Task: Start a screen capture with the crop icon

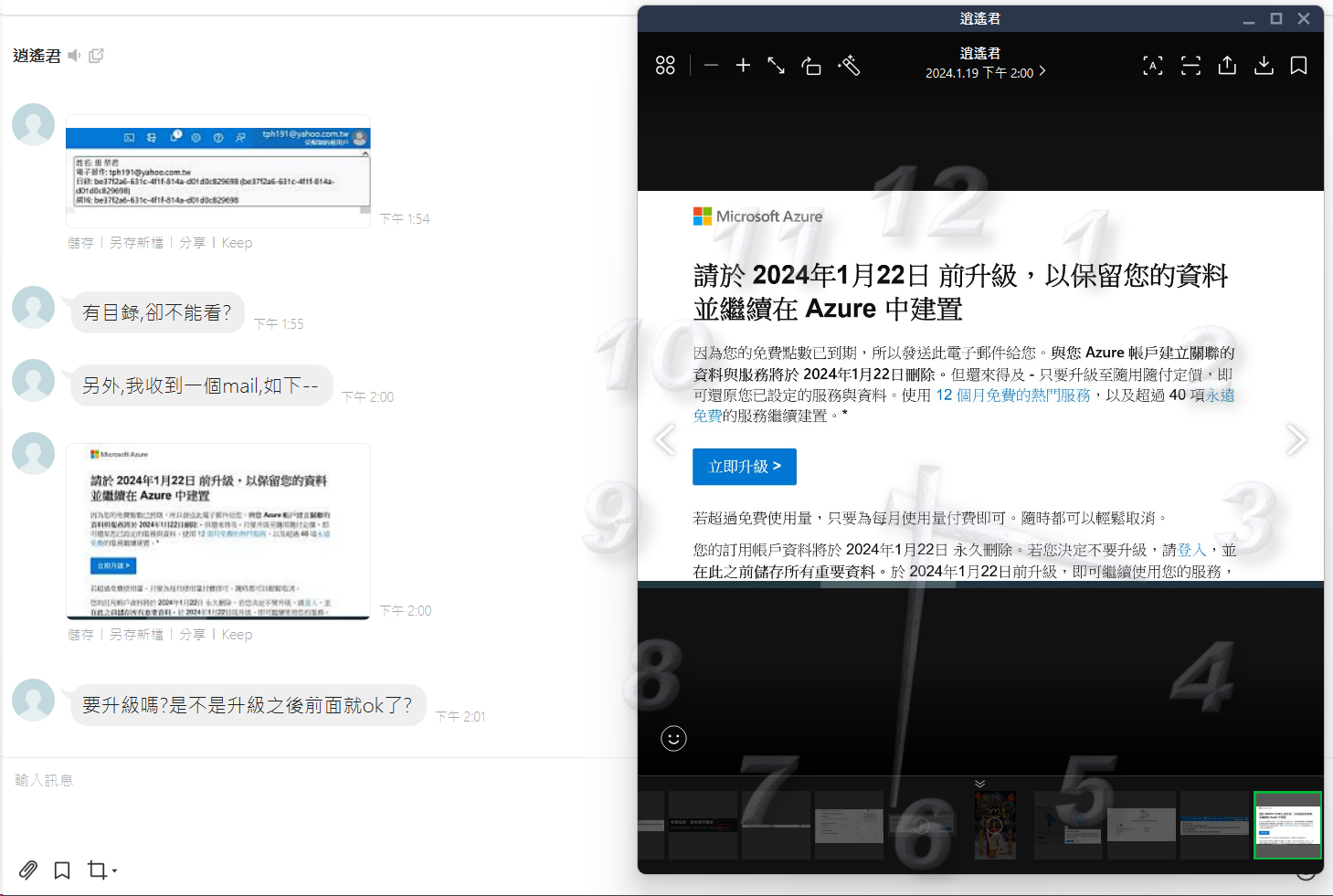Action: tap(96, 870)
